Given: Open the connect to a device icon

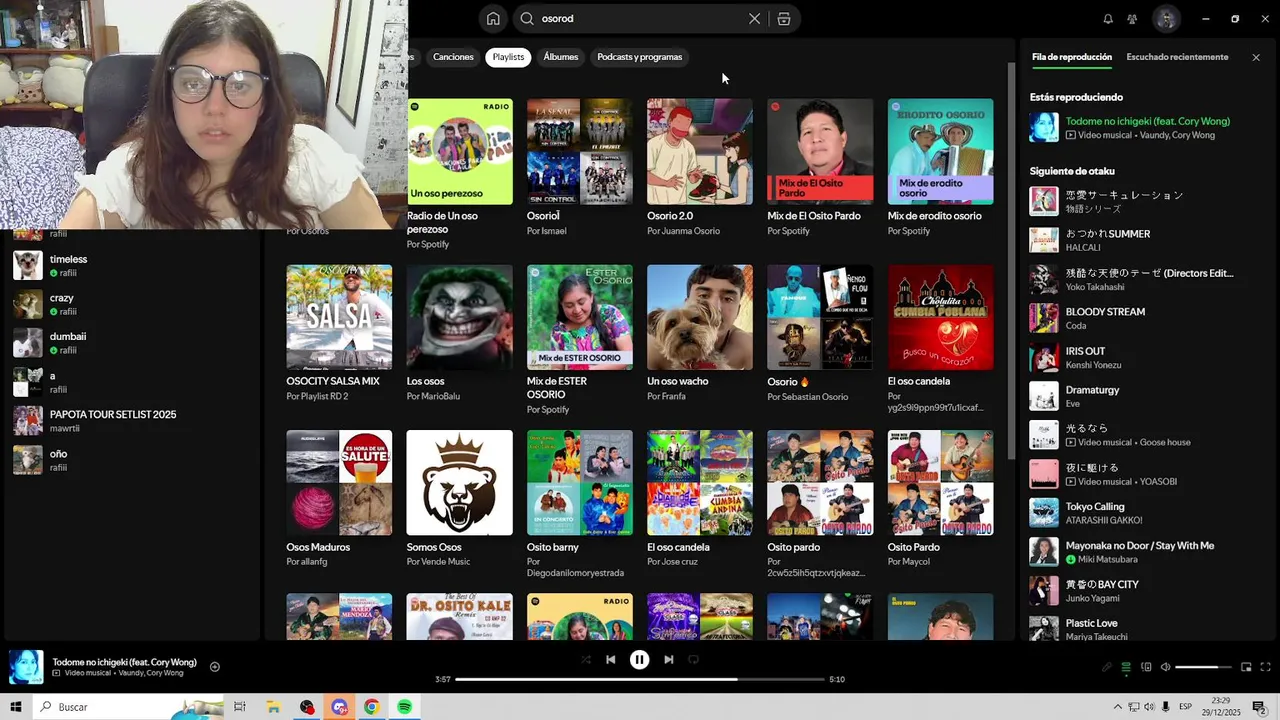Looking at the screenshot, I should pos(1146,667).
